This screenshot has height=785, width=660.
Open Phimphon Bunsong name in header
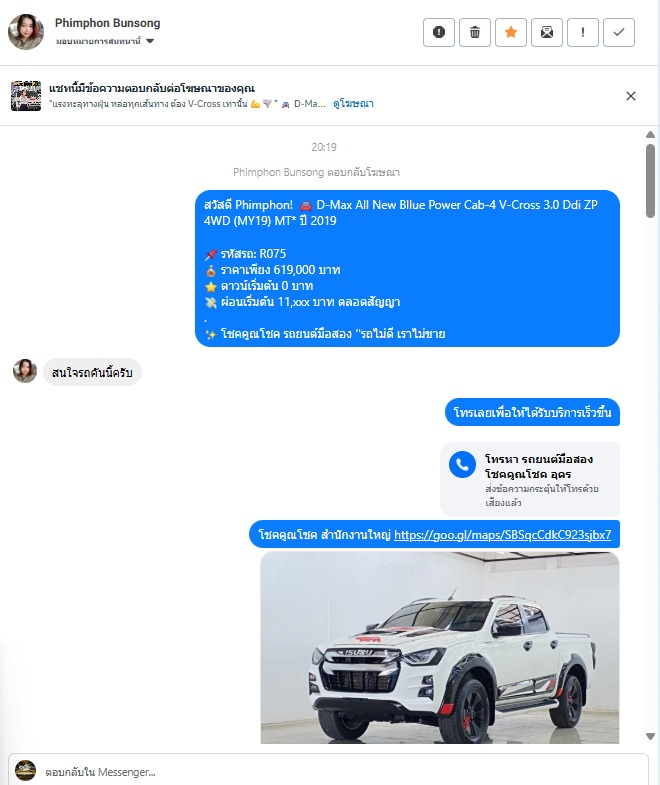point(108,23)
